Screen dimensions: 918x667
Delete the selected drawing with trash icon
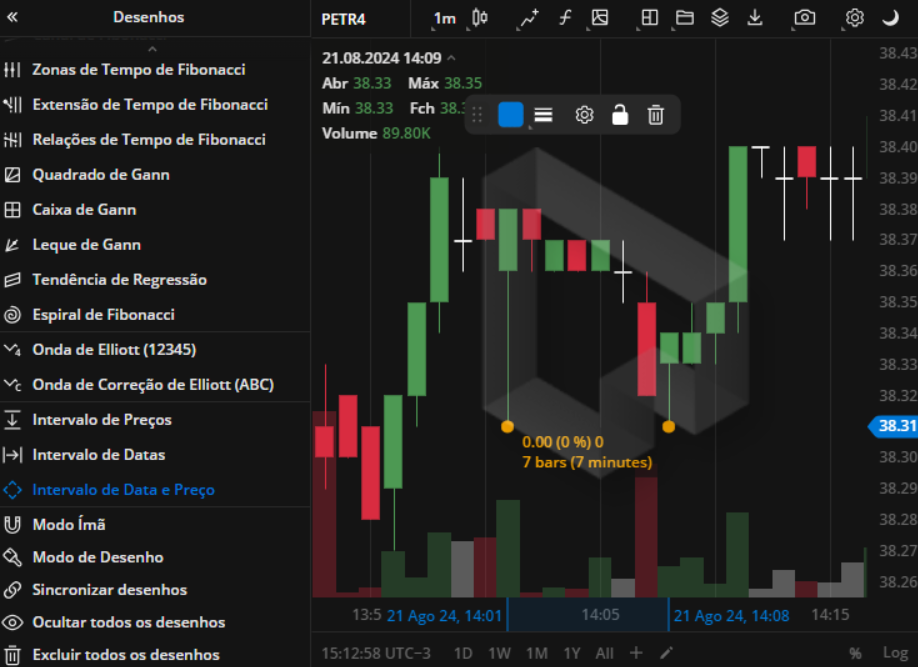[x=656, y=115]
